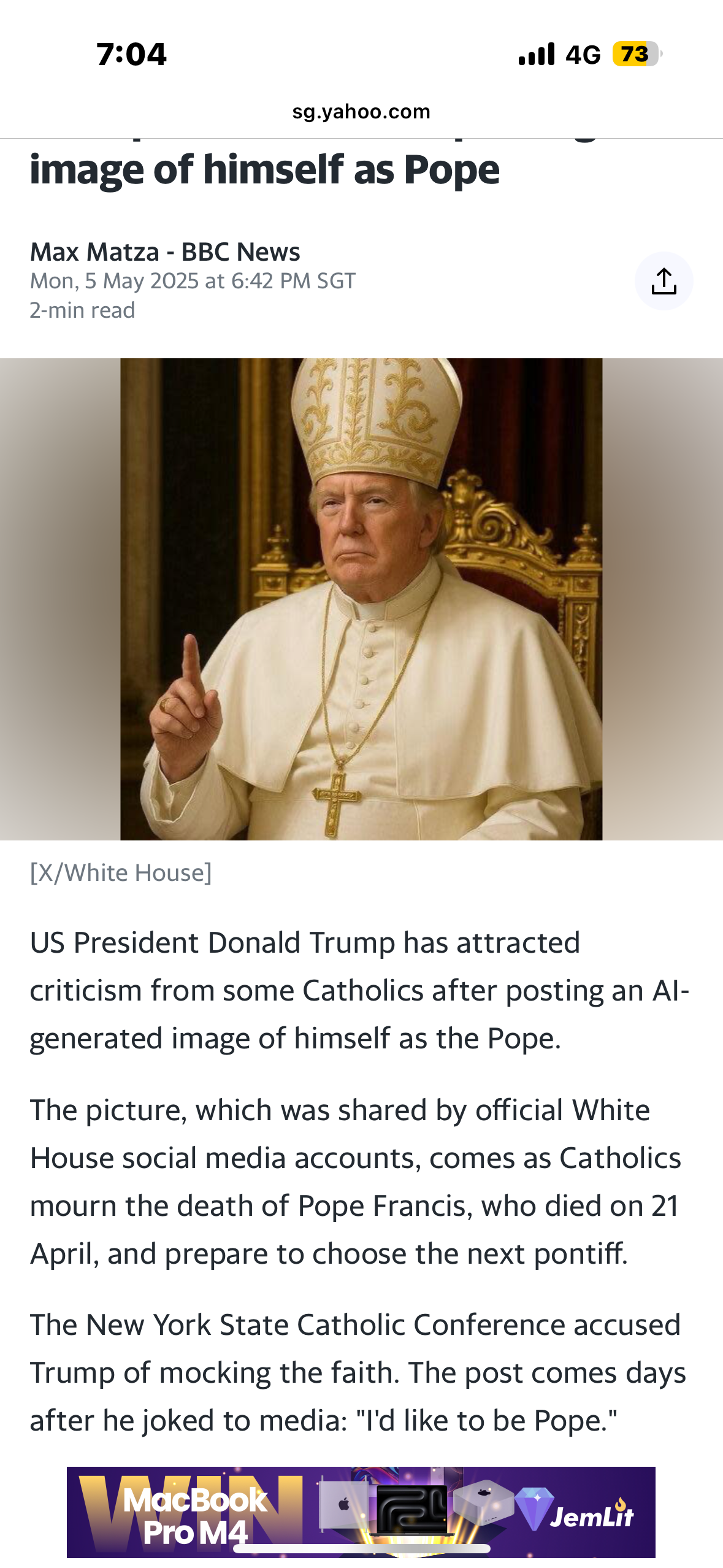
Task: Tap the author name Max Matza - BBC News
Action: tap(165, 252)
